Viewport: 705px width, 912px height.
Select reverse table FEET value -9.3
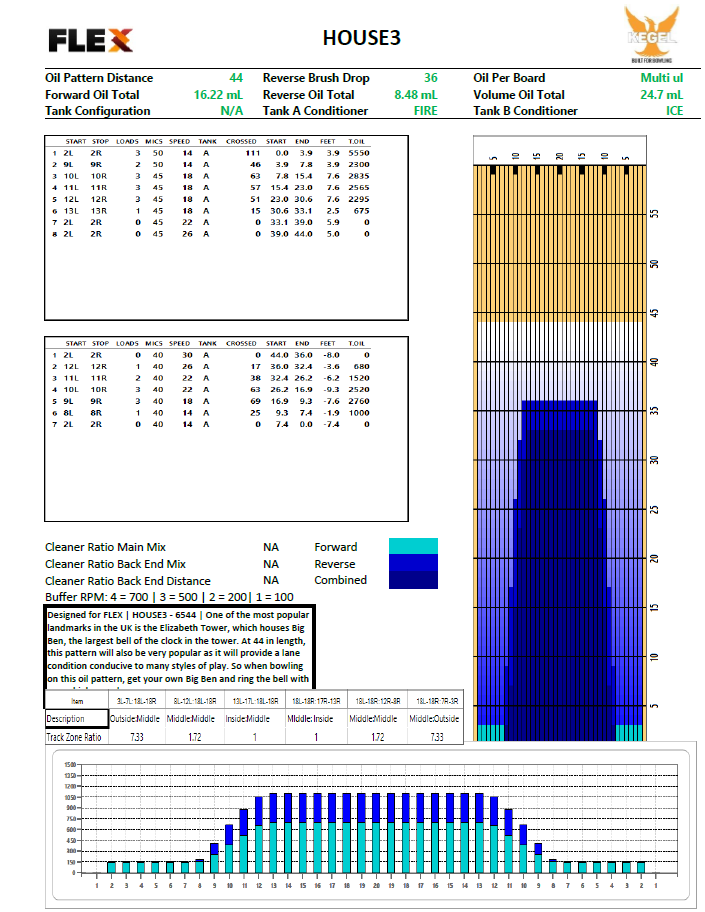coord(332,390)
